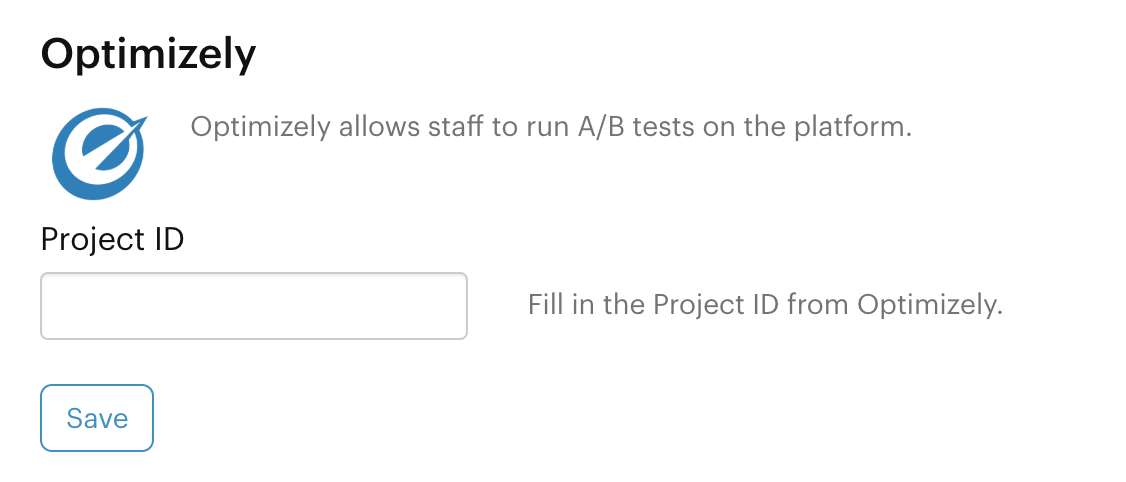Screen dimensions: 1126x482
Task: Select the blue circular rocket logo
Action: tap(99, 154)
